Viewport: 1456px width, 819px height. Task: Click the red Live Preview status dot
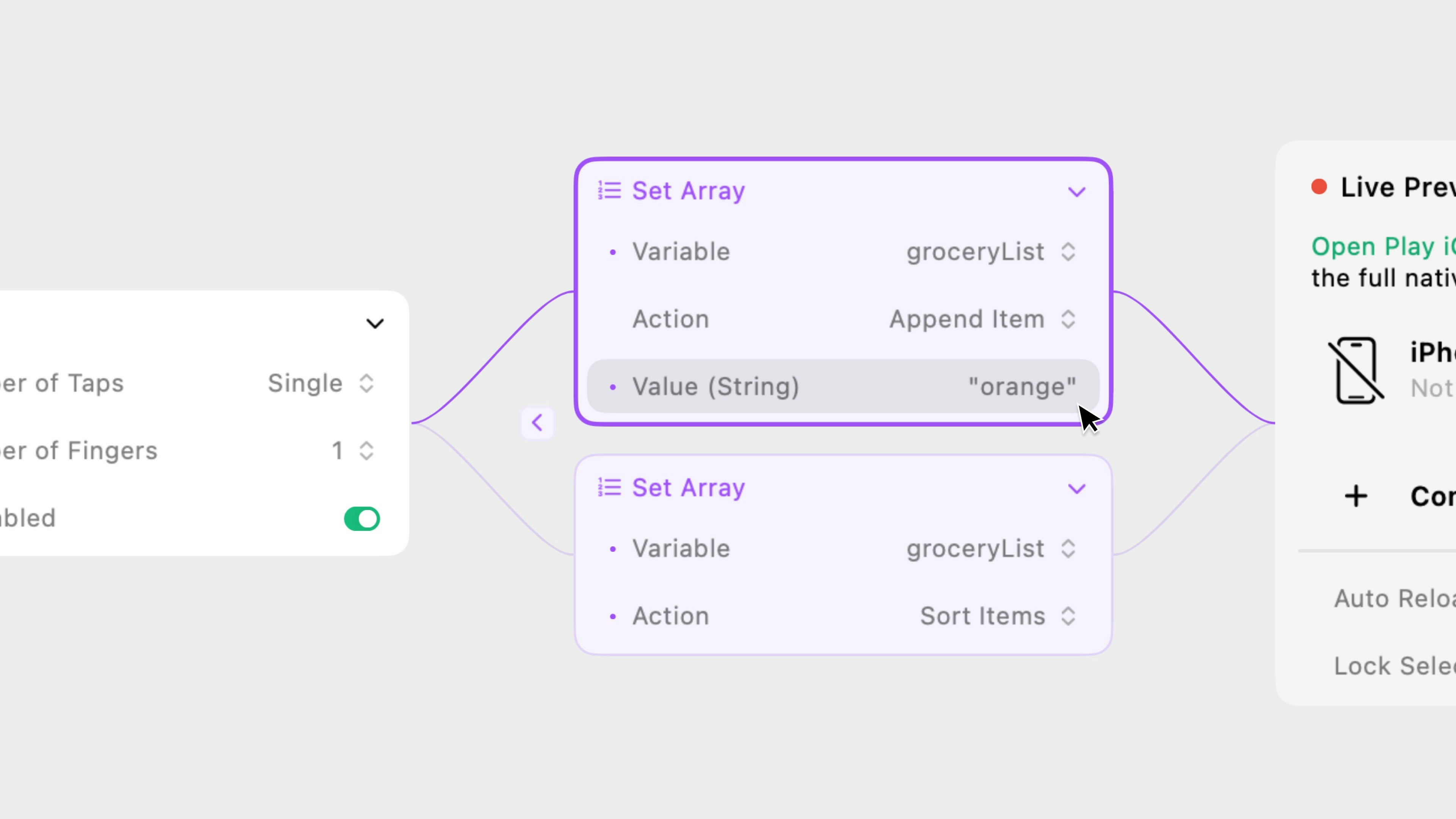pos(1319,187)
